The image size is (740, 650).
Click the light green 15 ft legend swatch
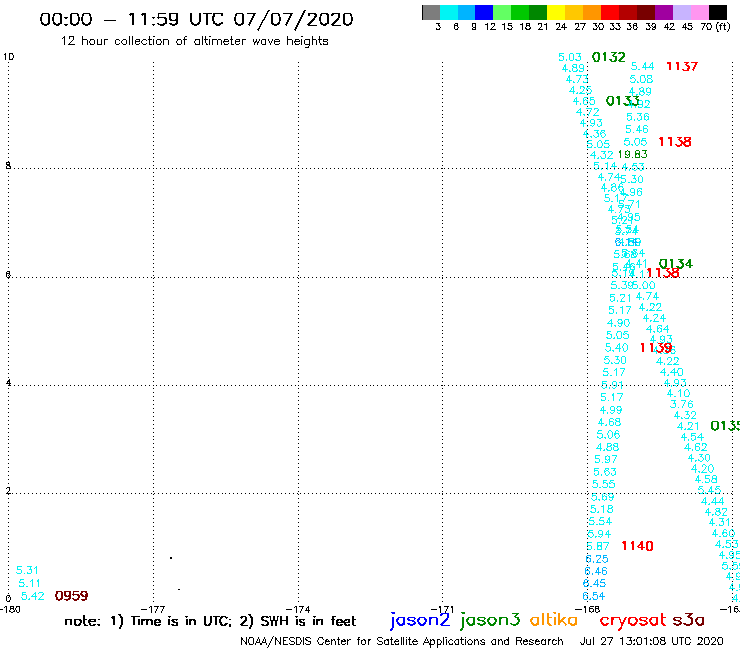(502, 12)
